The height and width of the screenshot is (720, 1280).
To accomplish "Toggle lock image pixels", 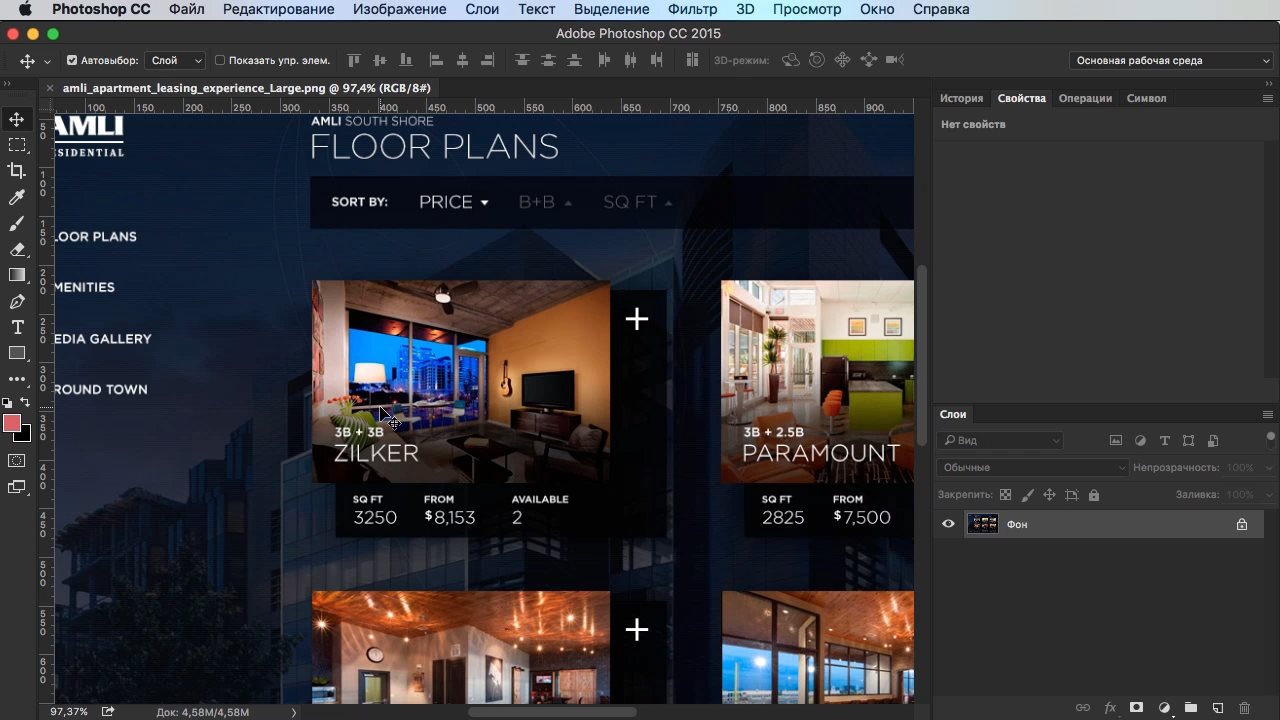I will [x=1027, y=495].
